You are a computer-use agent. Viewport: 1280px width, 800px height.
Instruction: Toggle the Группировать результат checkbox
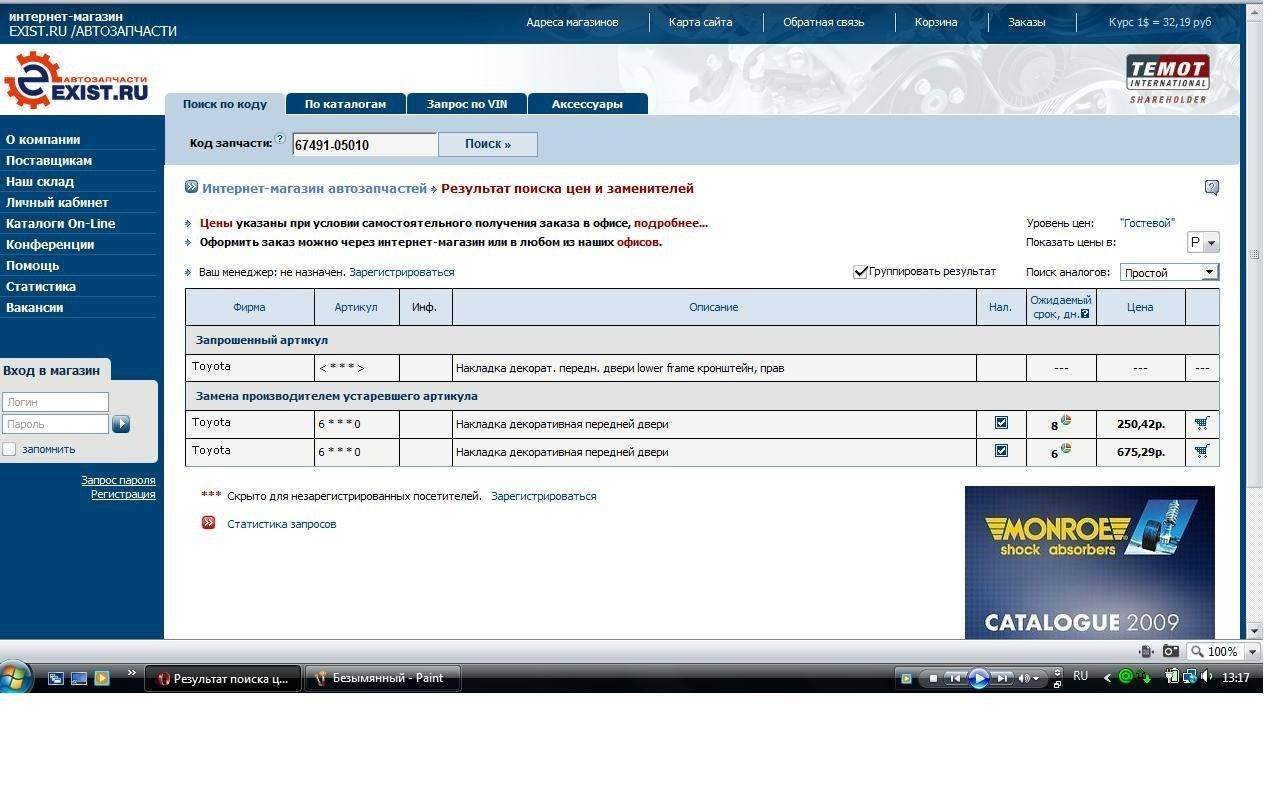[x=860, y=272]
